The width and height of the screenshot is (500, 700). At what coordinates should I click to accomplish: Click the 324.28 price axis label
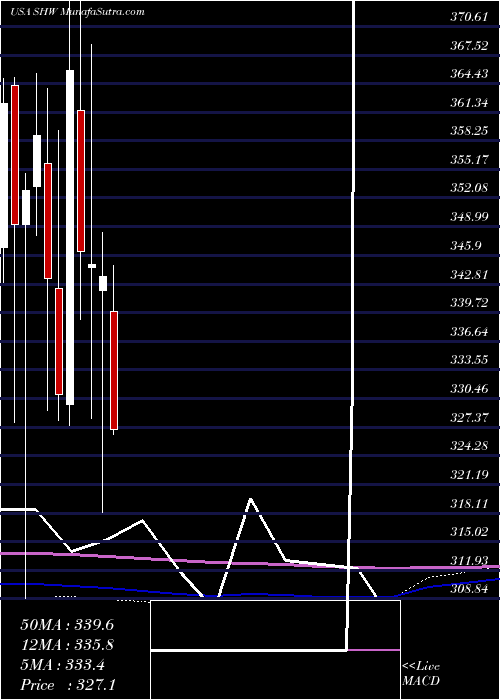(470, 446)
